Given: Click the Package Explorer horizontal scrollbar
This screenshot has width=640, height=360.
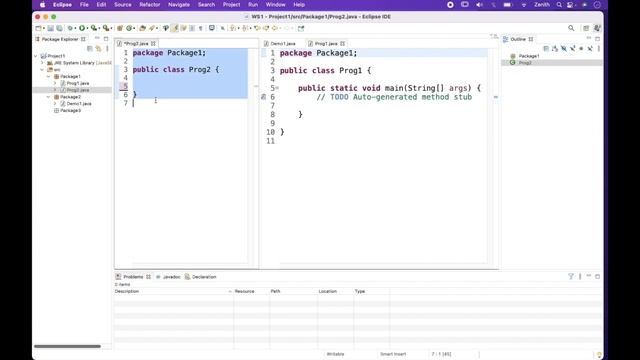Looking at the screenshot, I should click(x=67, y=346).
